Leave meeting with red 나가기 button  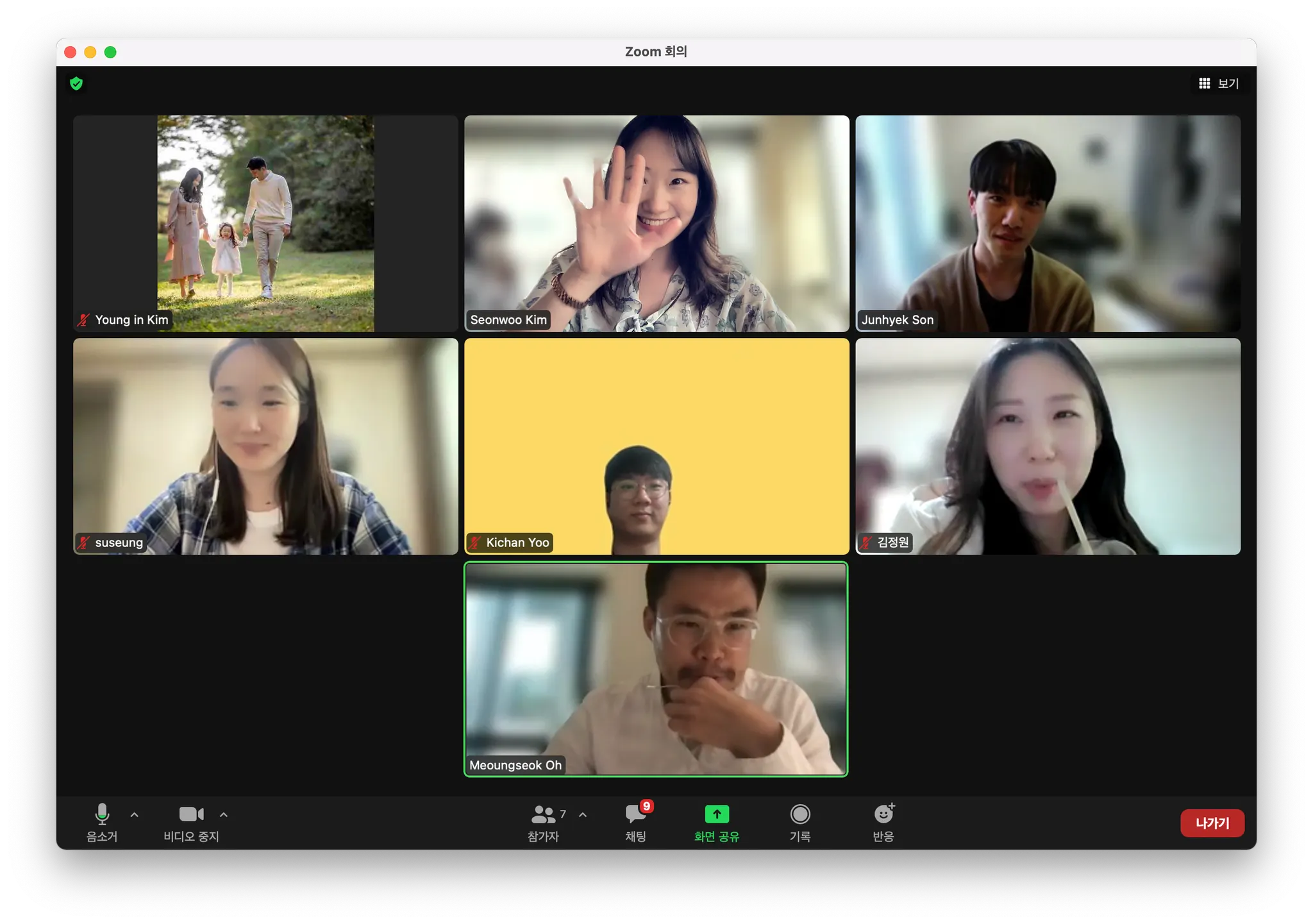[1212, 823]
